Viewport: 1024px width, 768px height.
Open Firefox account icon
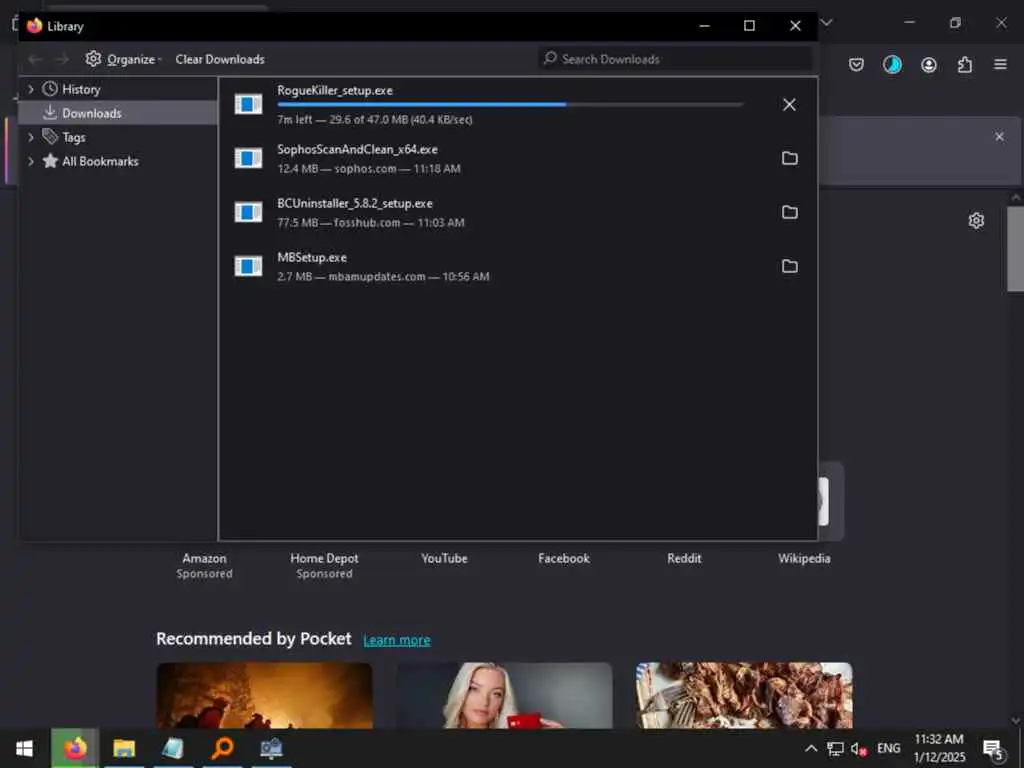click(929, 65)
